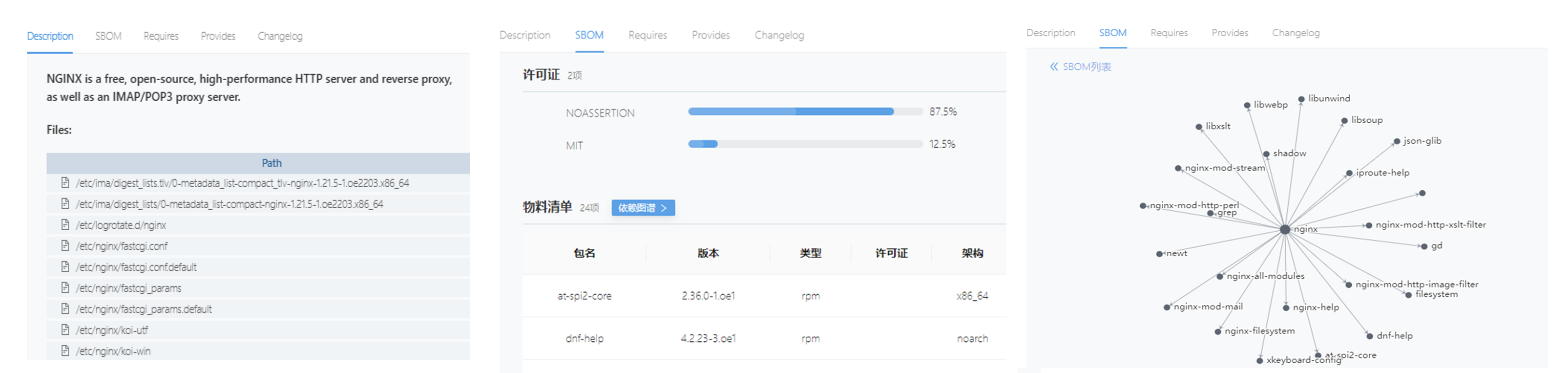The image size is (1568, 373).
Task: Click the 包名 column header in the table
Action: click(584, 253)
